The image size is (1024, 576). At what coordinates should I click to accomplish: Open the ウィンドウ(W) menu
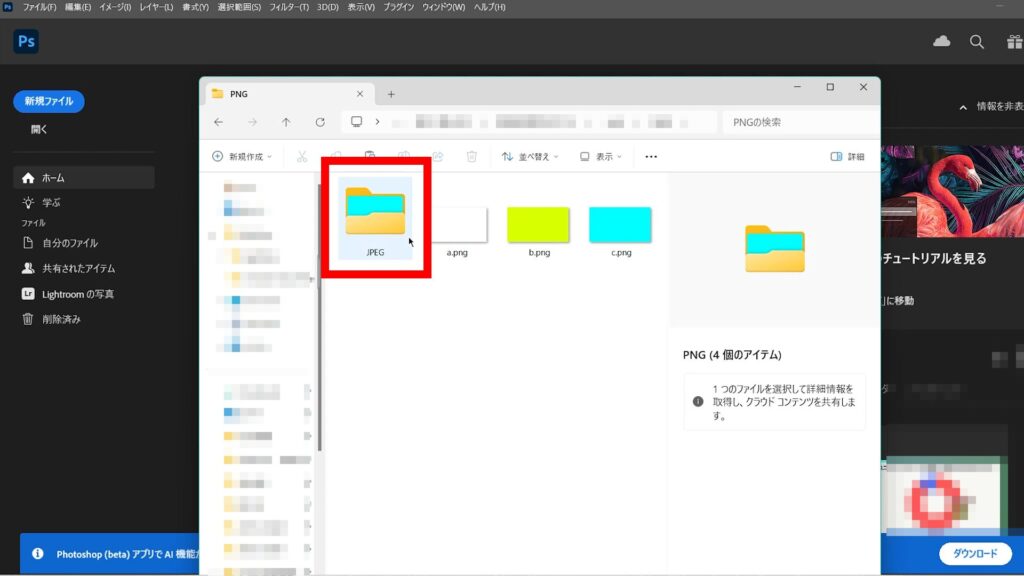(x=443, y=7)
